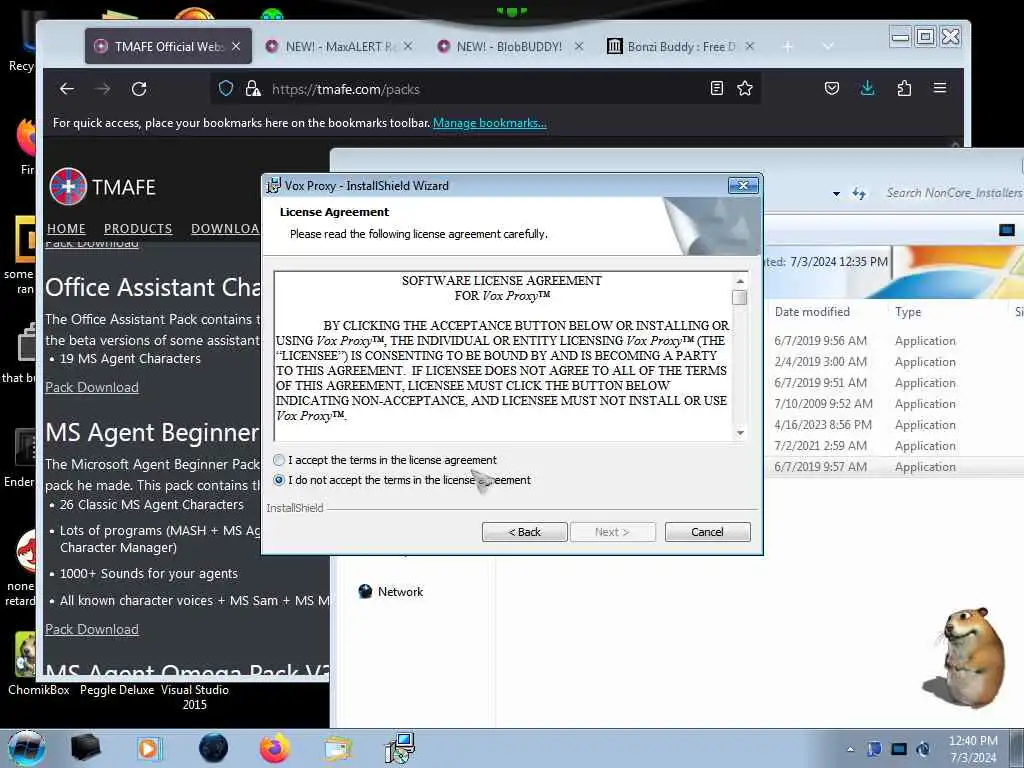Open the Windows Start orb
Image resolution: width=1024 pixels, height=768 pixels.
tap(26, 748)
